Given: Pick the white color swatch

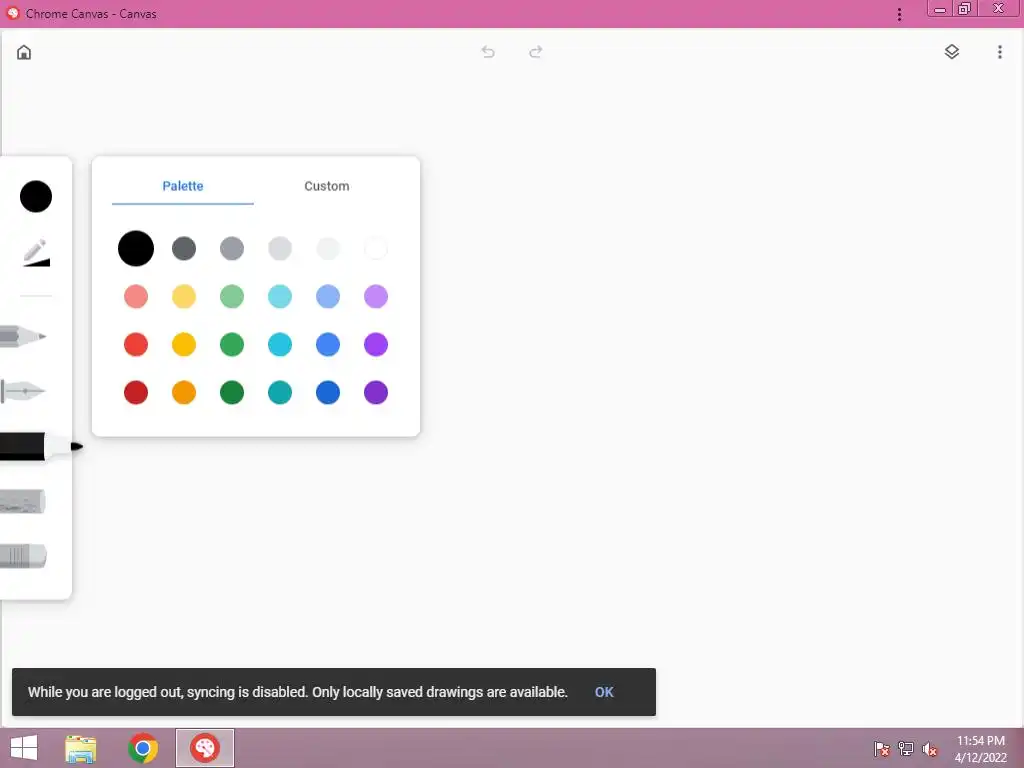Looking at the screenshot, I should tap(376, 248).
